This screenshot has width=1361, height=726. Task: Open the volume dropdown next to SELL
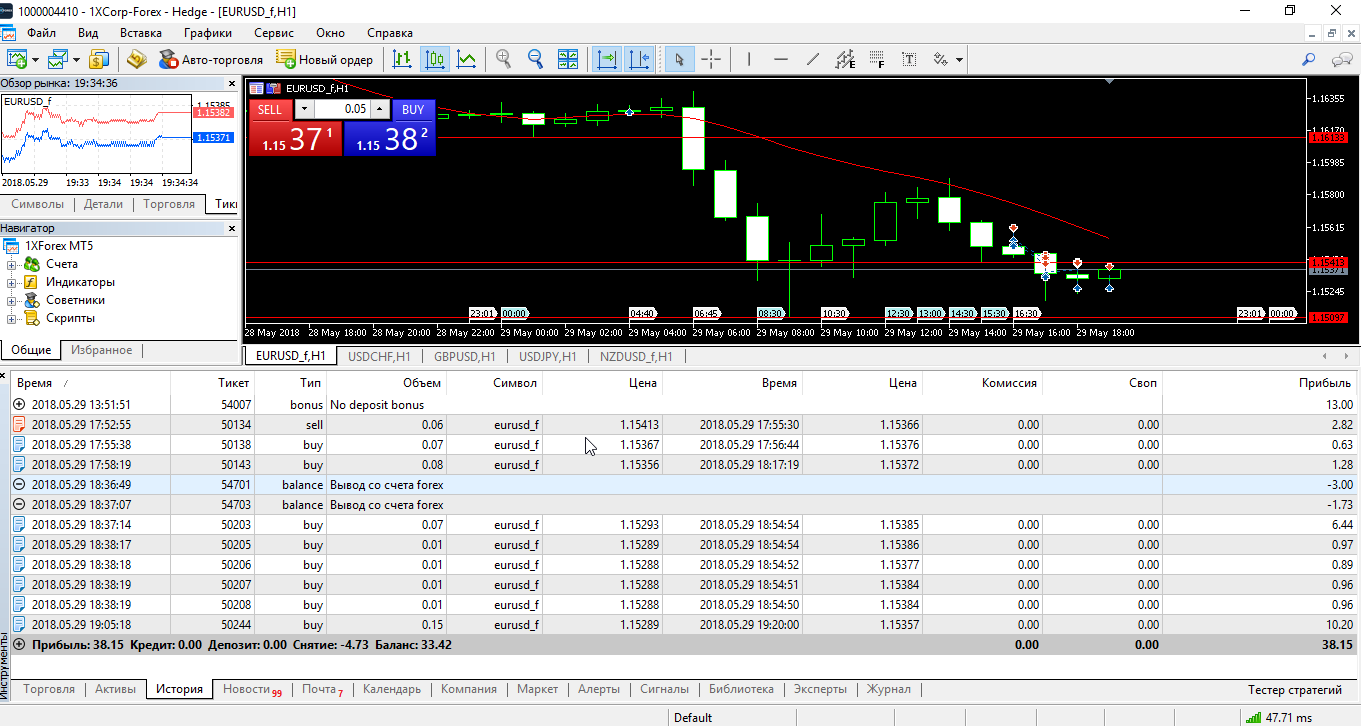[x=304, y=109]
